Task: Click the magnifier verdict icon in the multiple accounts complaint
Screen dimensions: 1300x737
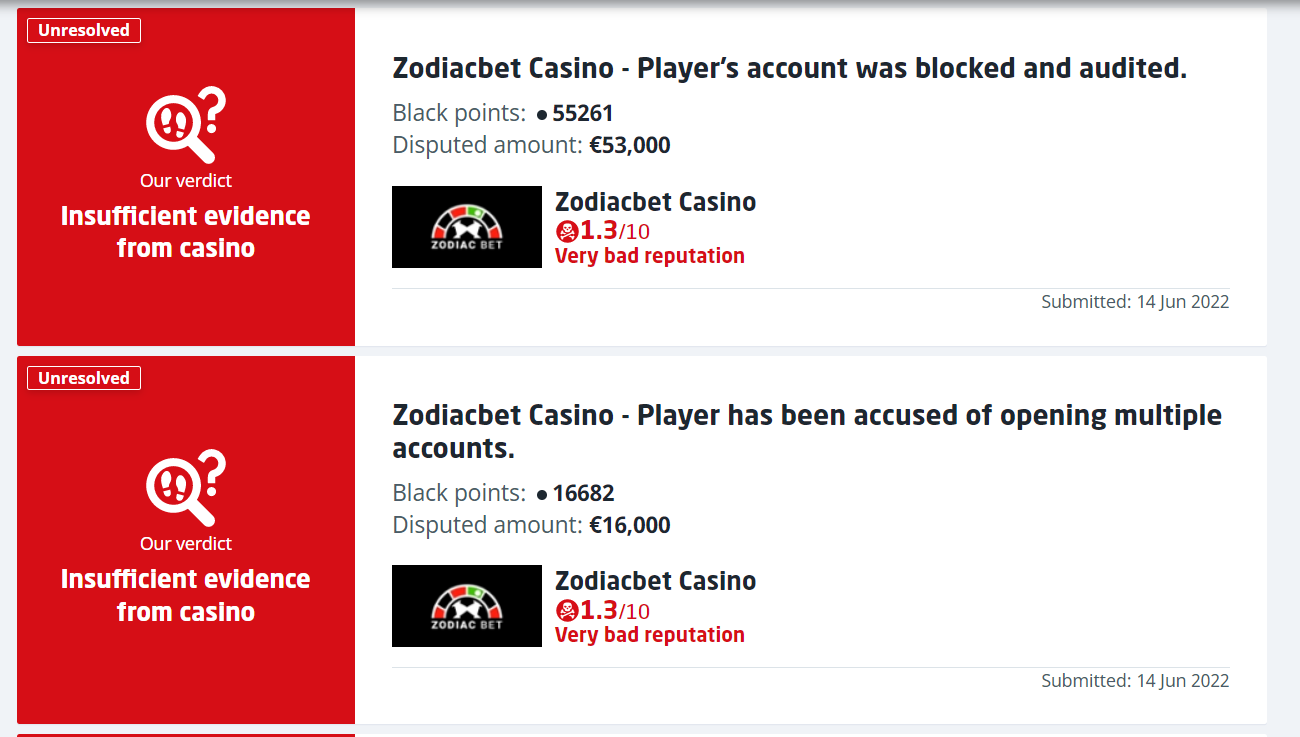Action: pos(184,488)
